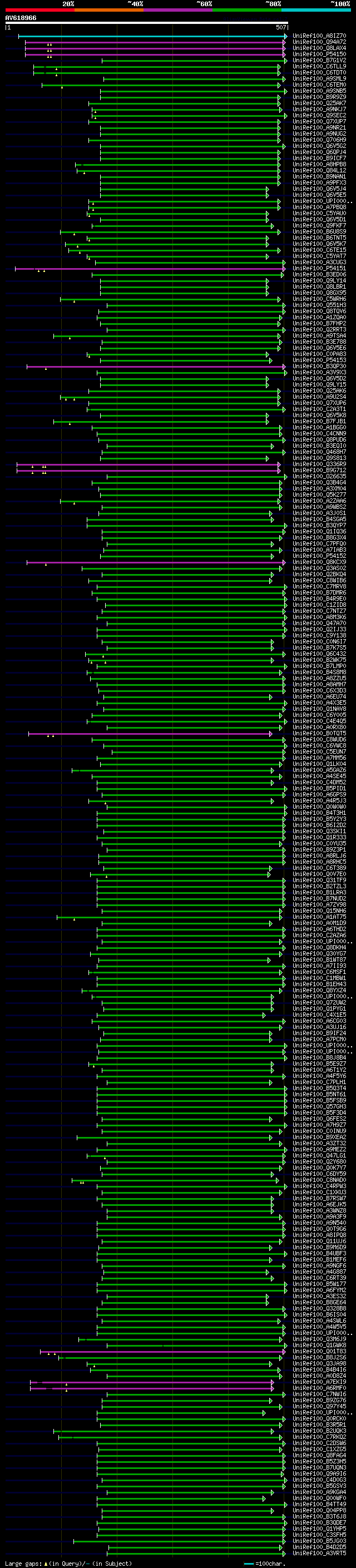Open hit UniRef100_A8IZ70
The height and width of the screenshot is (1568, 356).
(x=319, y=36)
